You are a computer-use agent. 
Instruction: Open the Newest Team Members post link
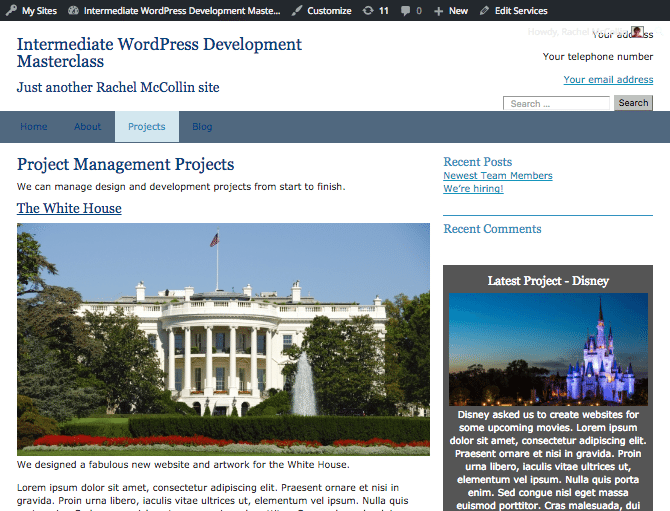point(497,176)
